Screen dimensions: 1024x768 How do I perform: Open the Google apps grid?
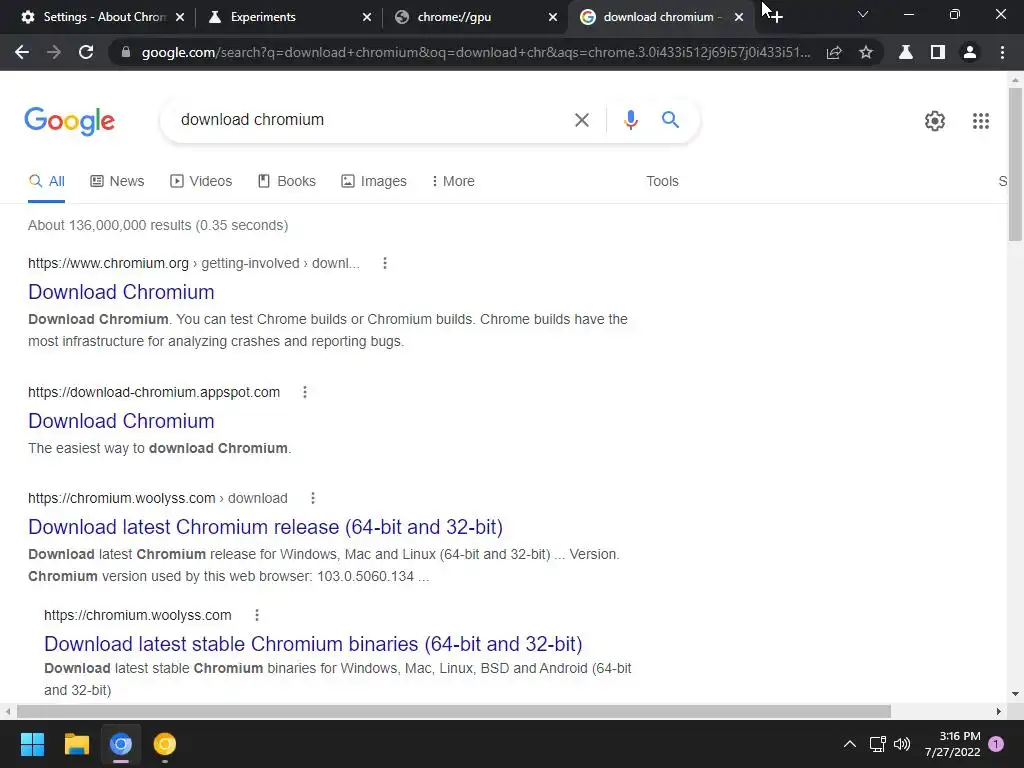coord(981,121)
